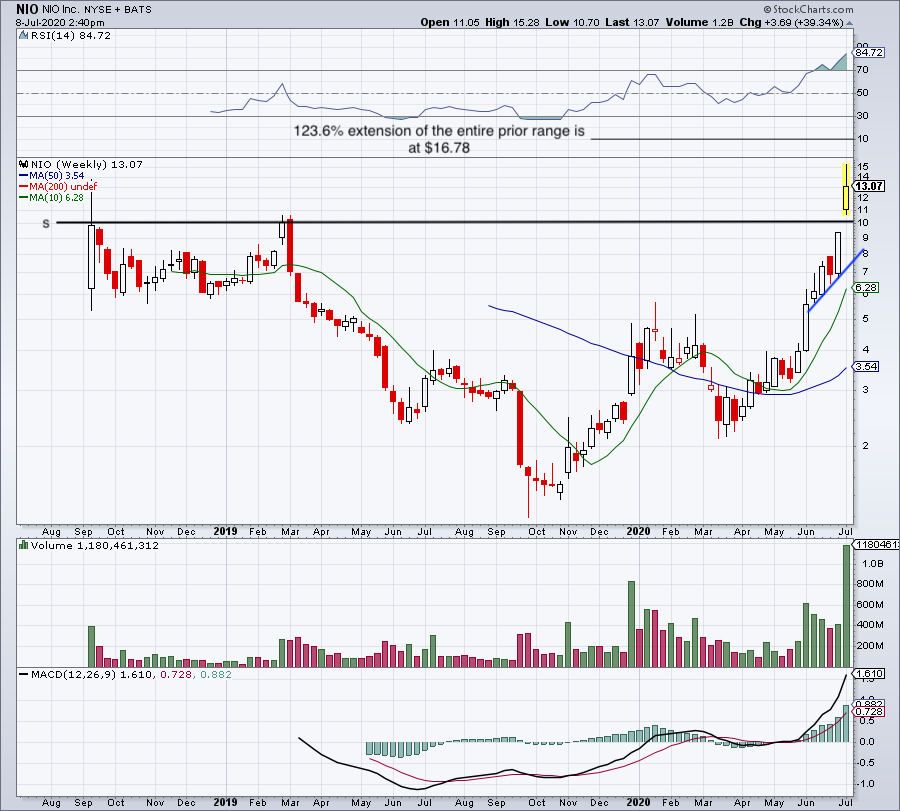Select the MACD legend line marker
Viewport: 900px width, 811px height.
[24, 674]
